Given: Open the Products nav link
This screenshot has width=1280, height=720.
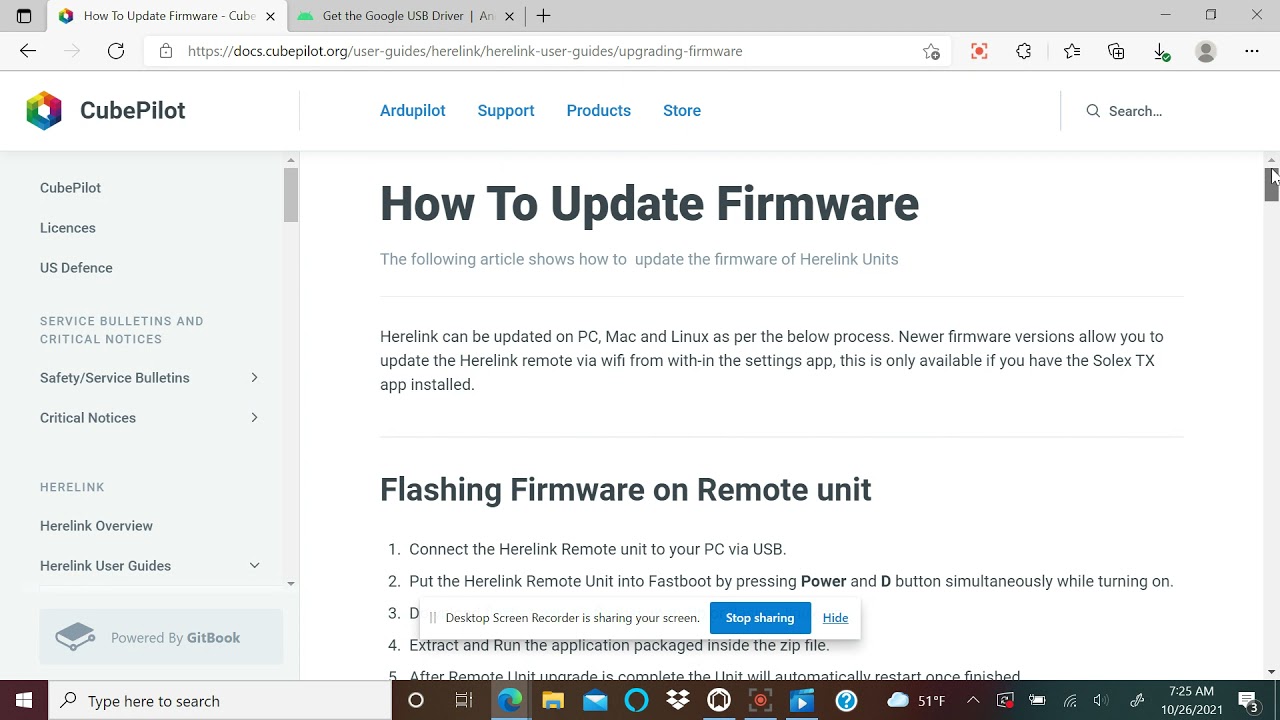Looking at the screenshot, I should click(x=598, y=111).
